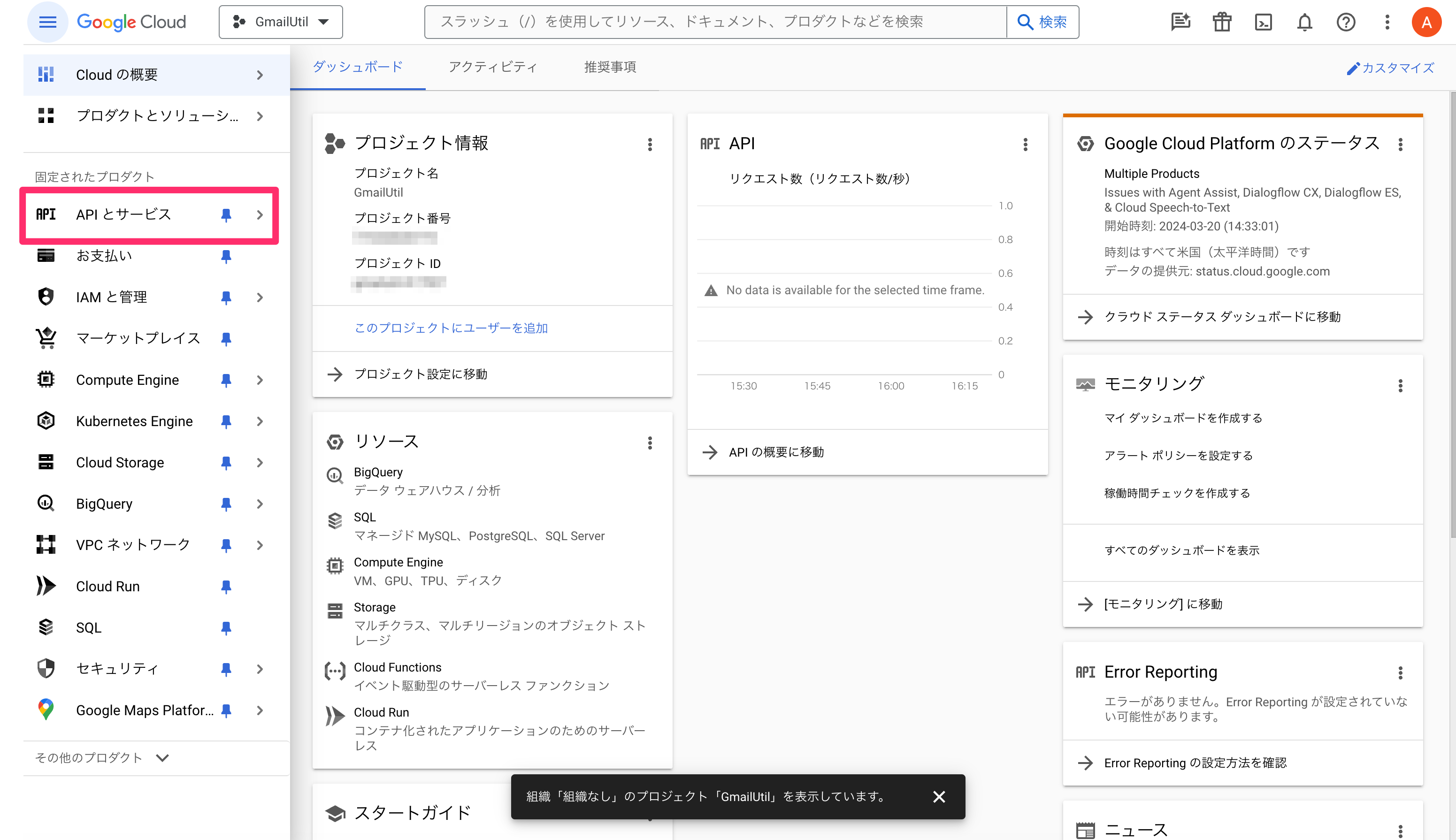1456x840 pixels.
Task: Click the BigQuery icon in リソース card
Action: click(x=335, y=475)
